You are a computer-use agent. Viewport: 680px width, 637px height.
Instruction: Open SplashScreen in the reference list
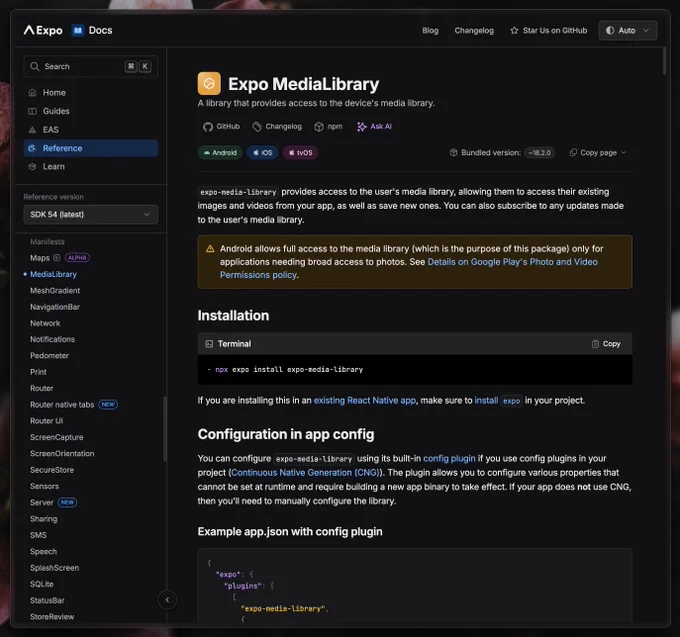point(55,568)
